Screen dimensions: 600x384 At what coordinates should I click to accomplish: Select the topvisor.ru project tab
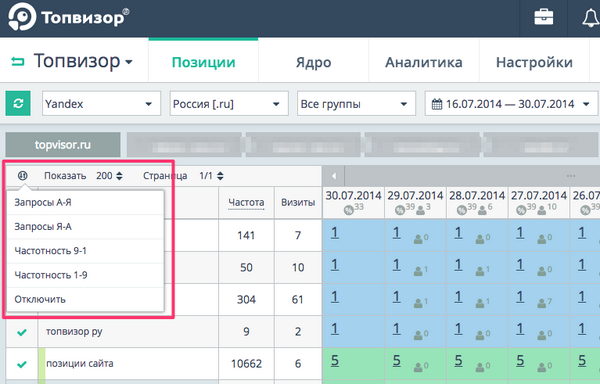pyautogui.click(x=63, y=145)
